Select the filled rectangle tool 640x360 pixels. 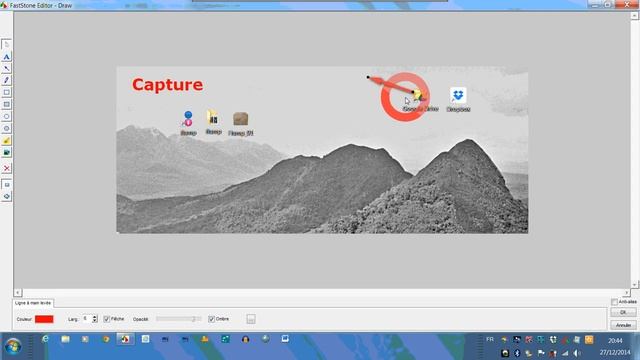pos(7,104)
